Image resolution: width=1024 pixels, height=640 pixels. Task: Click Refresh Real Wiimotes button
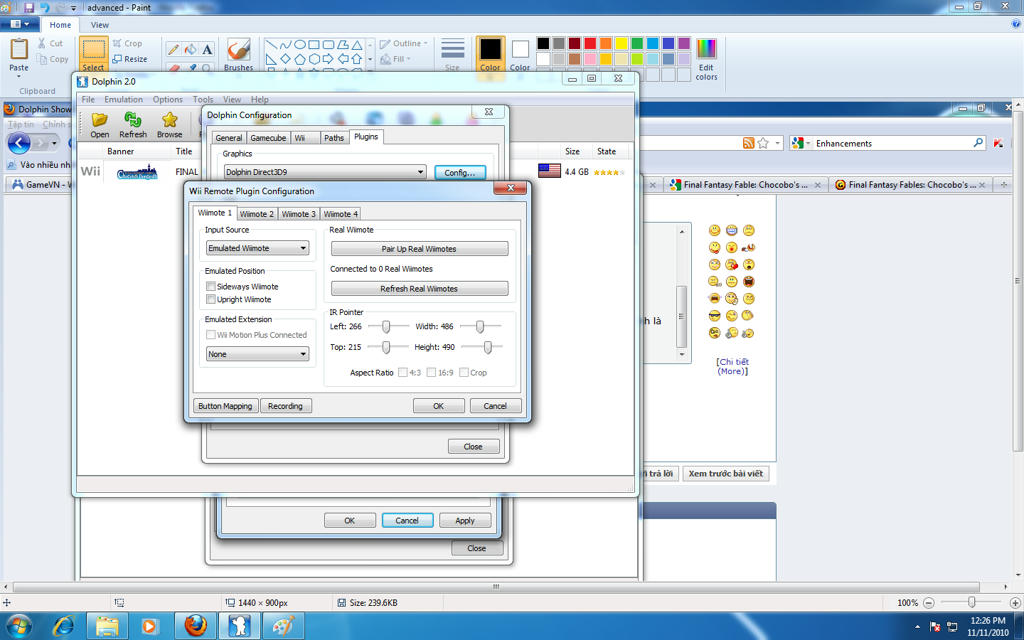point(419,289)
